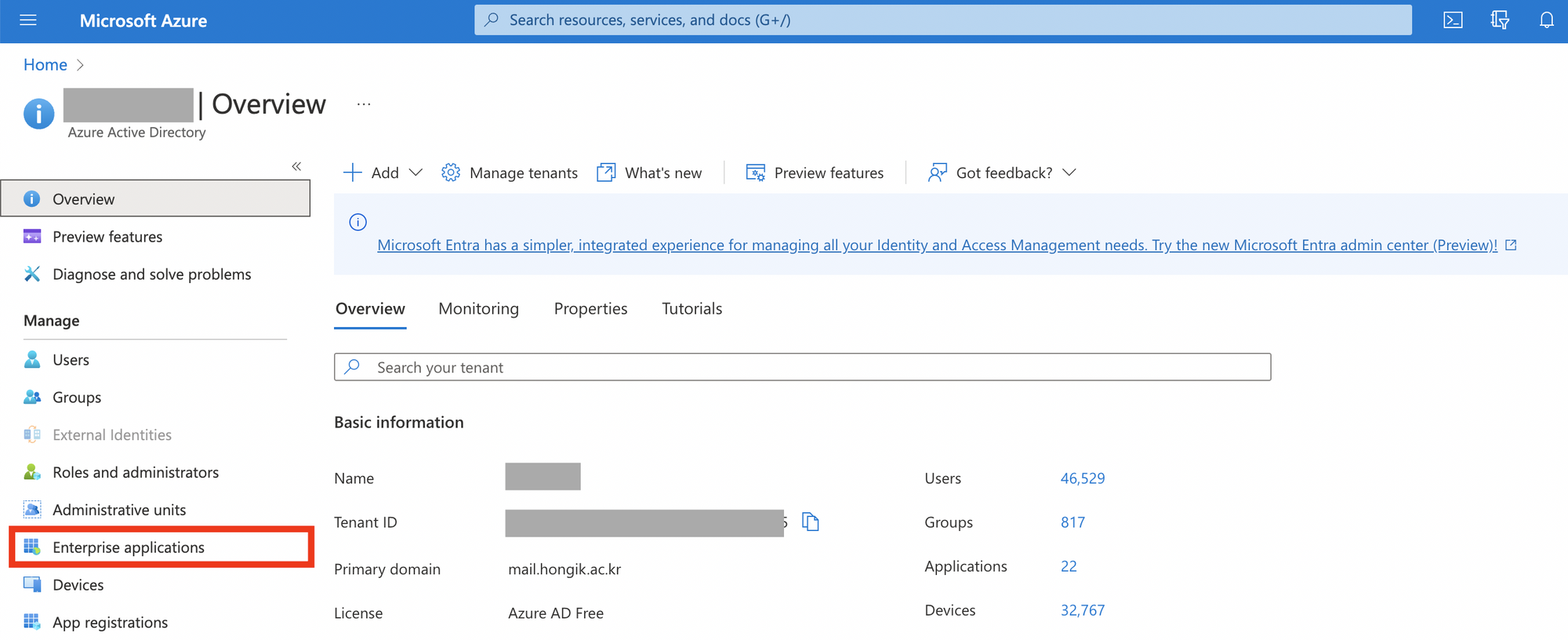Click the ellipsis more options button
1568x640 pixels.
tap(364, 104)
